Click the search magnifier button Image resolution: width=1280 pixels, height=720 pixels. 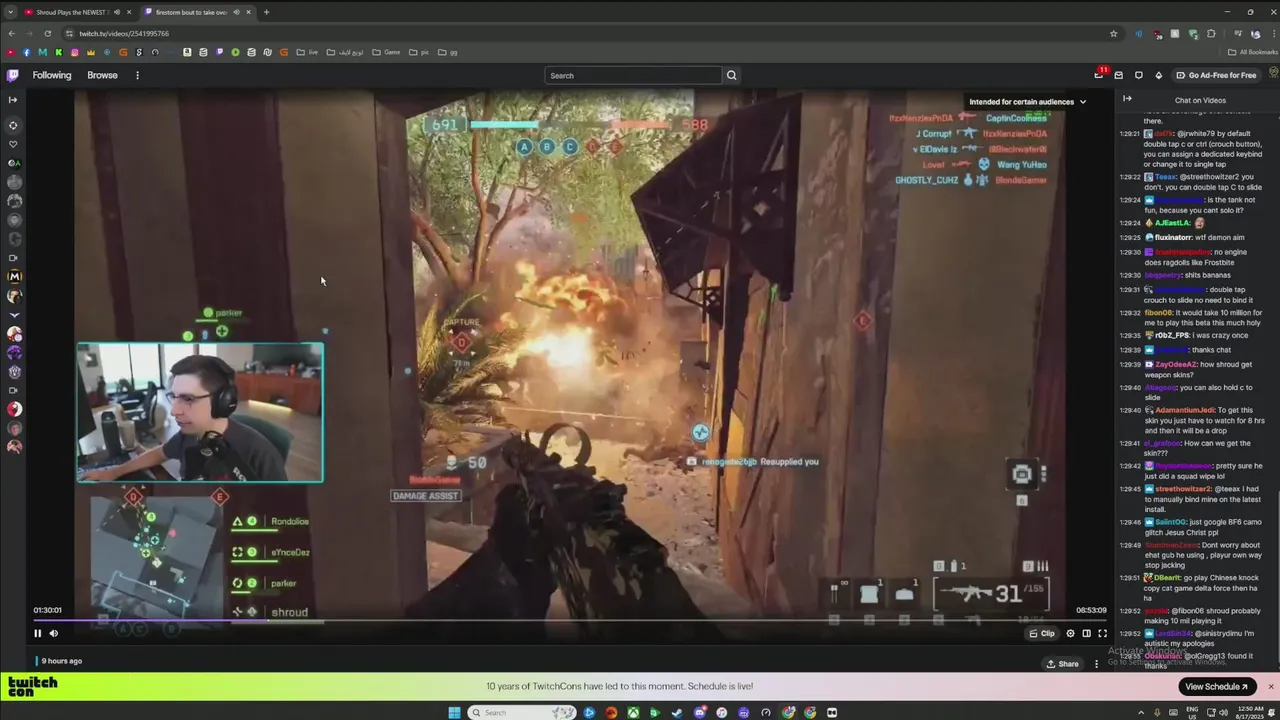pos(731,75)
